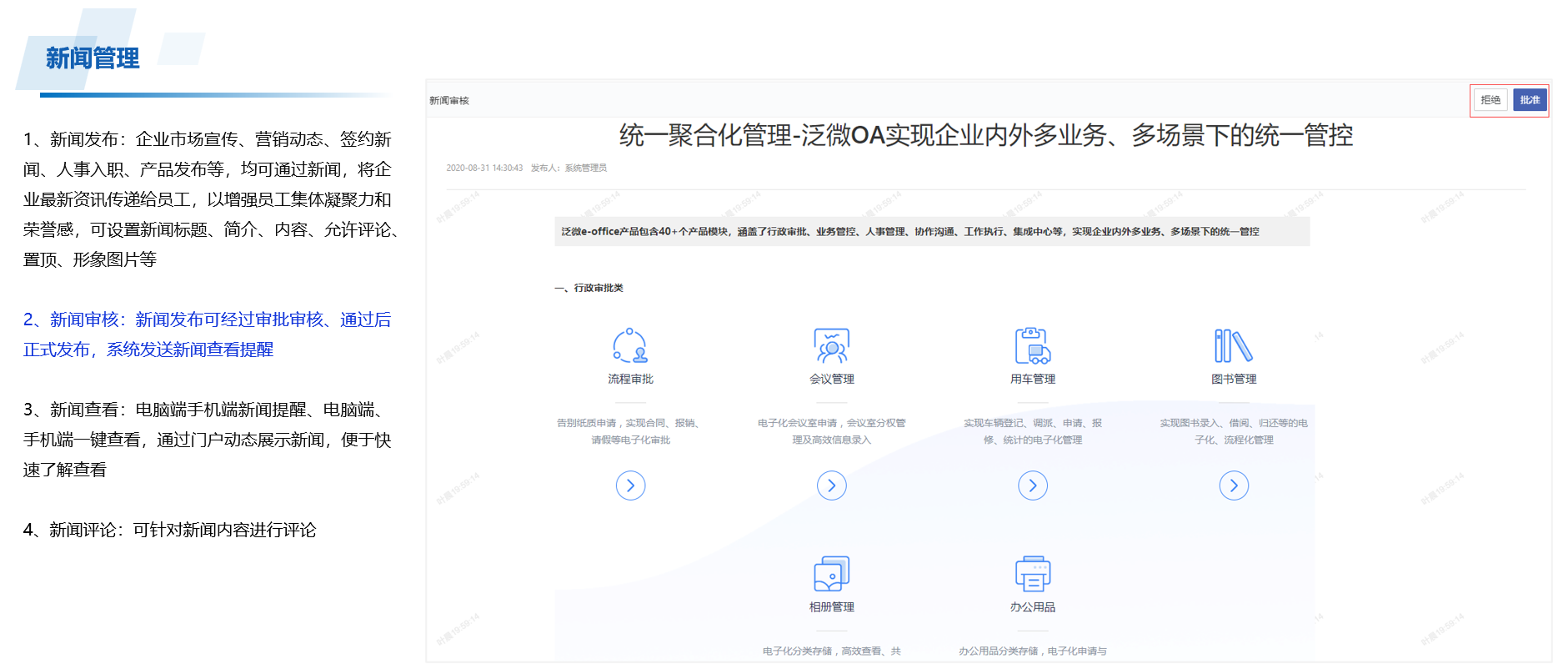Image resolution: width=1568 pixels, height=669 pixels.
Task: Click the blue 2、新闻审核 paragraph
Action: tap(207, 334)
